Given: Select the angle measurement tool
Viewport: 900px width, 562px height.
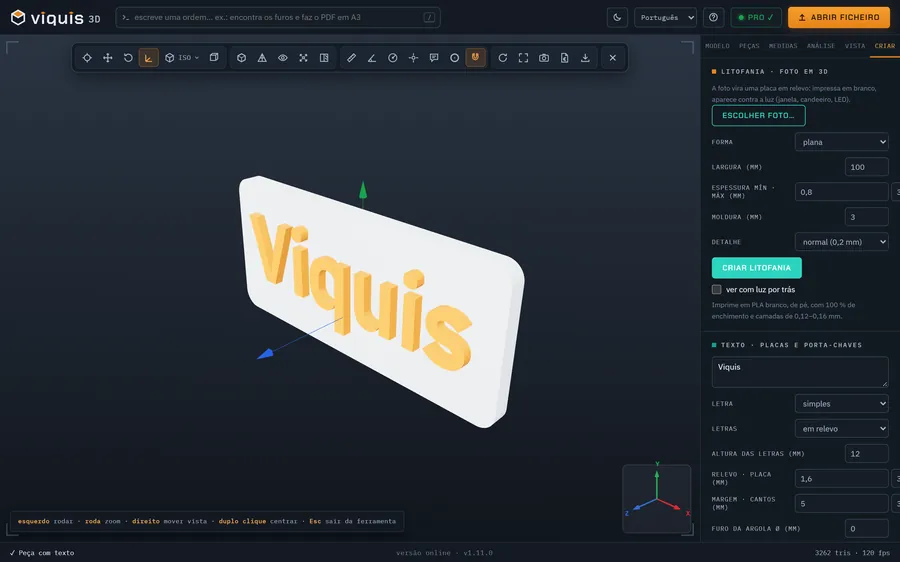Looking at the screenshot, I should pos(372,58).
